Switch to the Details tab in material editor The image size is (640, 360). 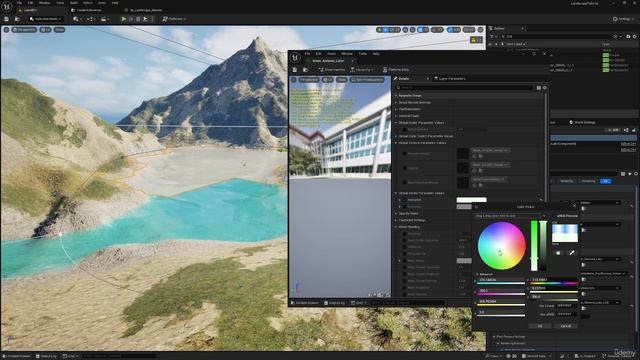tap(404, 78)
